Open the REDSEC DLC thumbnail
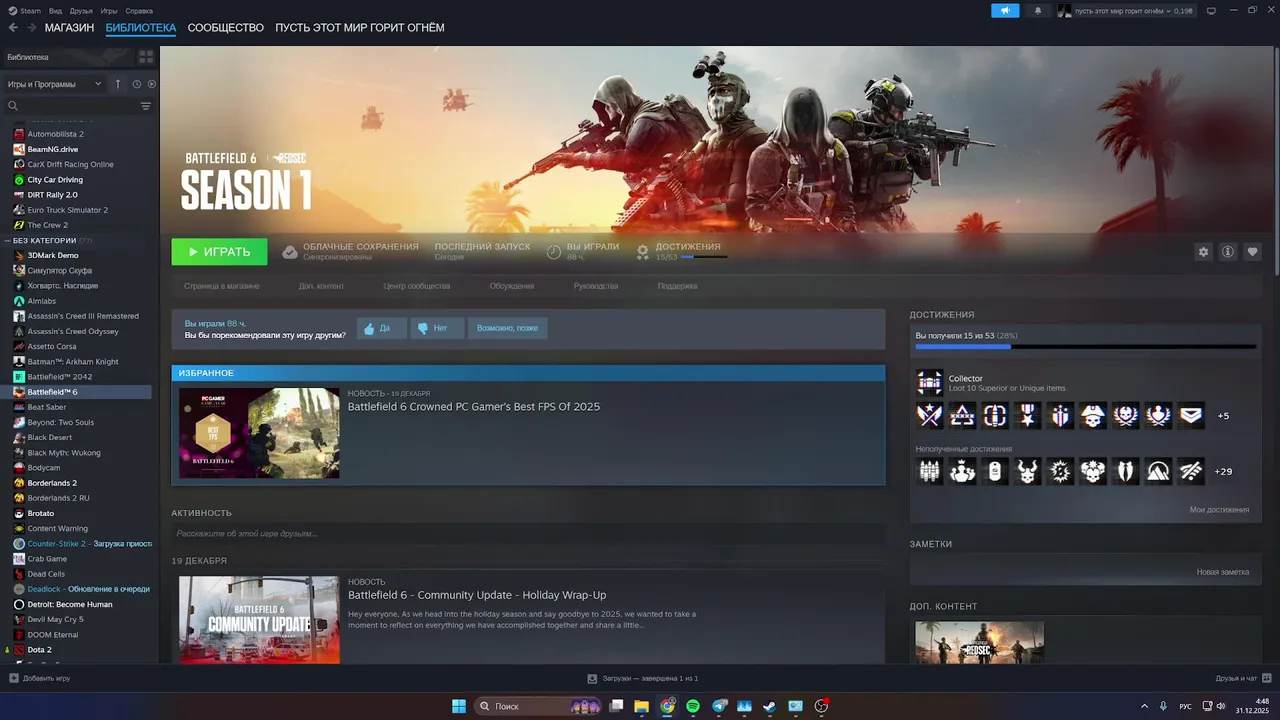 pos(980,643)
